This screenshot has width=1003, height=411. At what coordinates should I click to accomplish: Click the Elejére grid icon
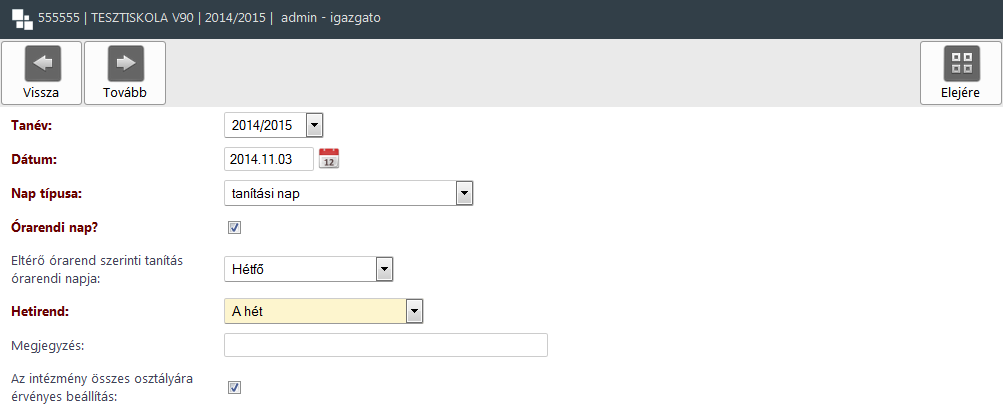[x=961, y=63]
